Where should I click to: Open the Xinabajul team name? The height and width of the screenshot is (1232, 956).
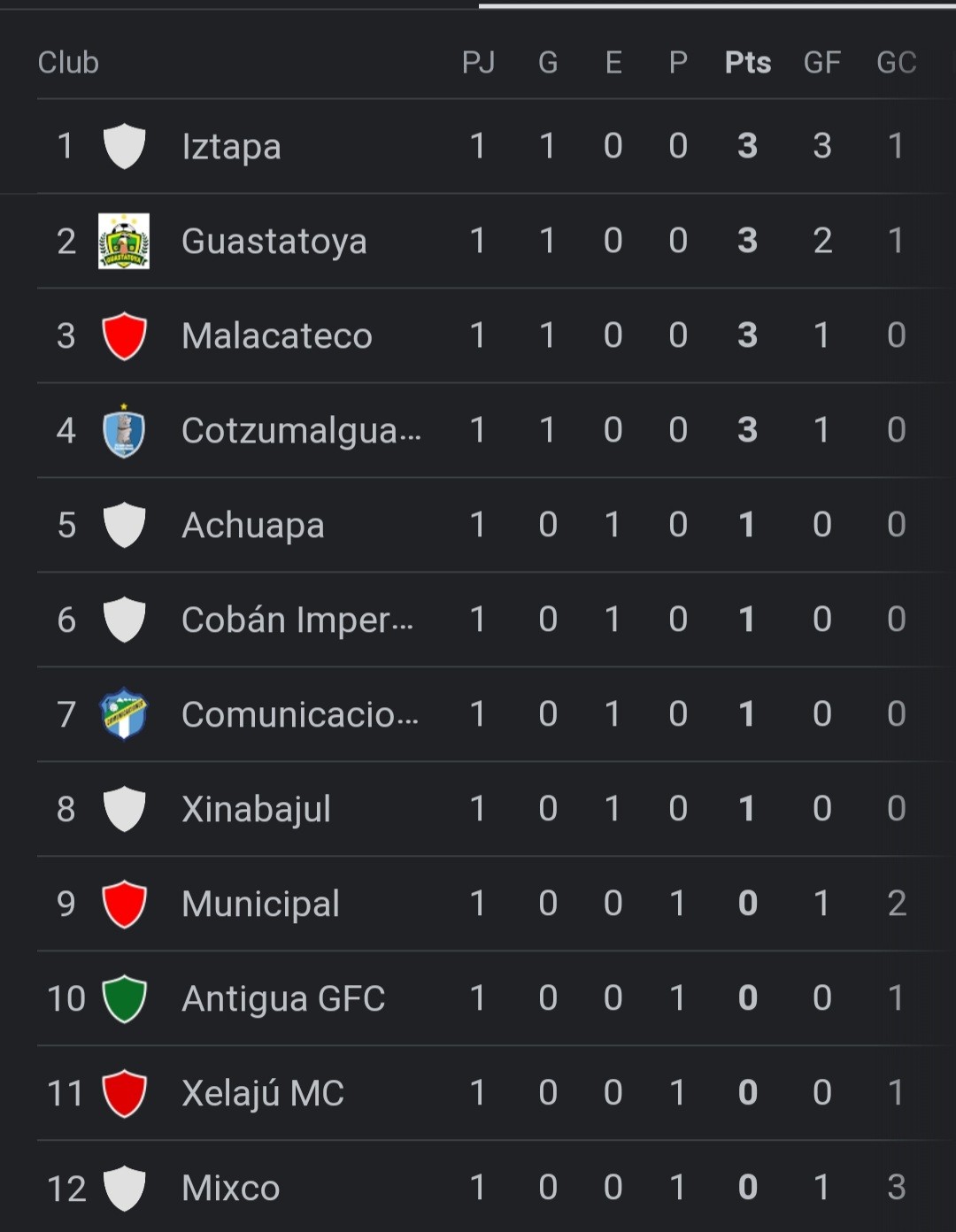(x=256, y=809)
